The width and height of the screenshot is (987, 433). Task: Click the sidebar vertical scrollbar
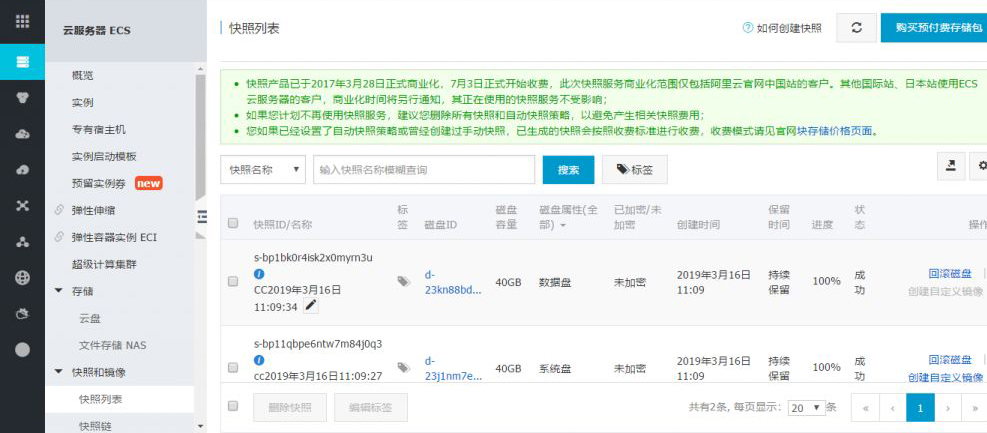coord(201,135)
